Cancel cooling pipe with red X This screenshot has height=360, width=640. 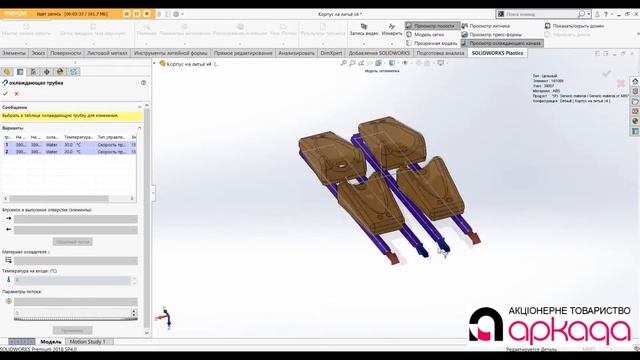[x=16, y=93]
